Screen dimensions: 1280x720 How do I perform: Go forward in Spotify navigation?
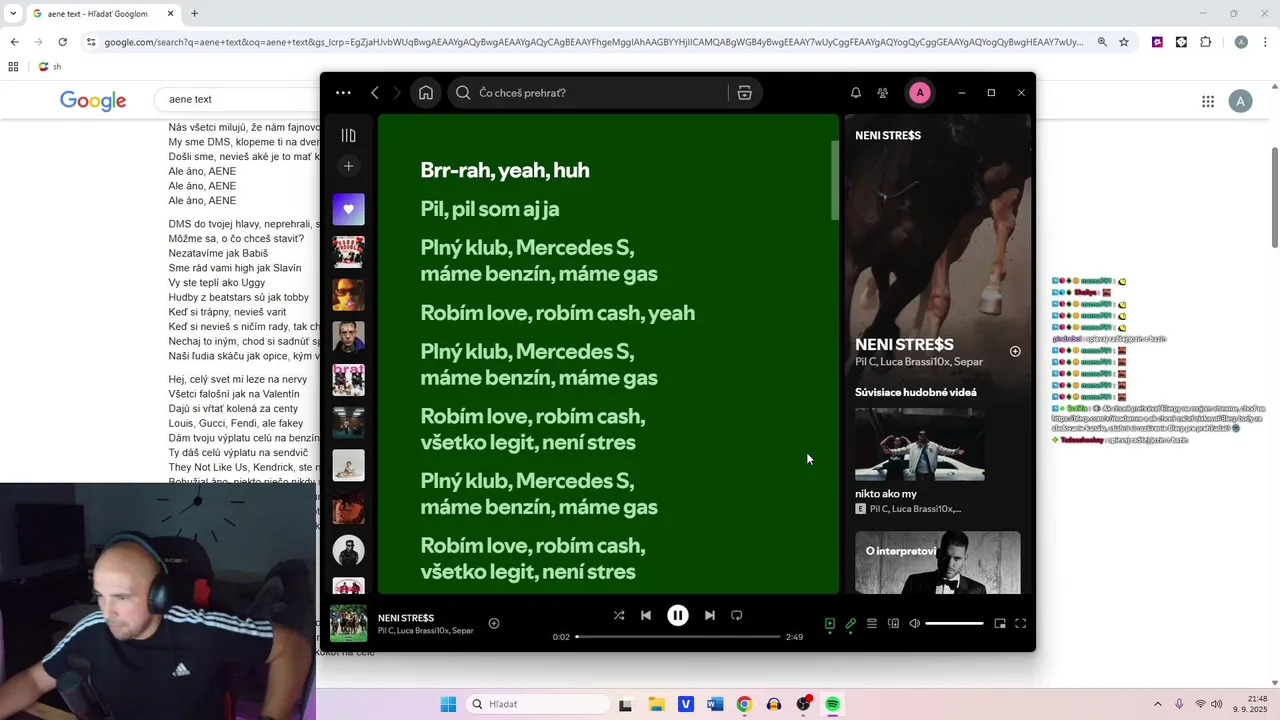tap(397, 93)
